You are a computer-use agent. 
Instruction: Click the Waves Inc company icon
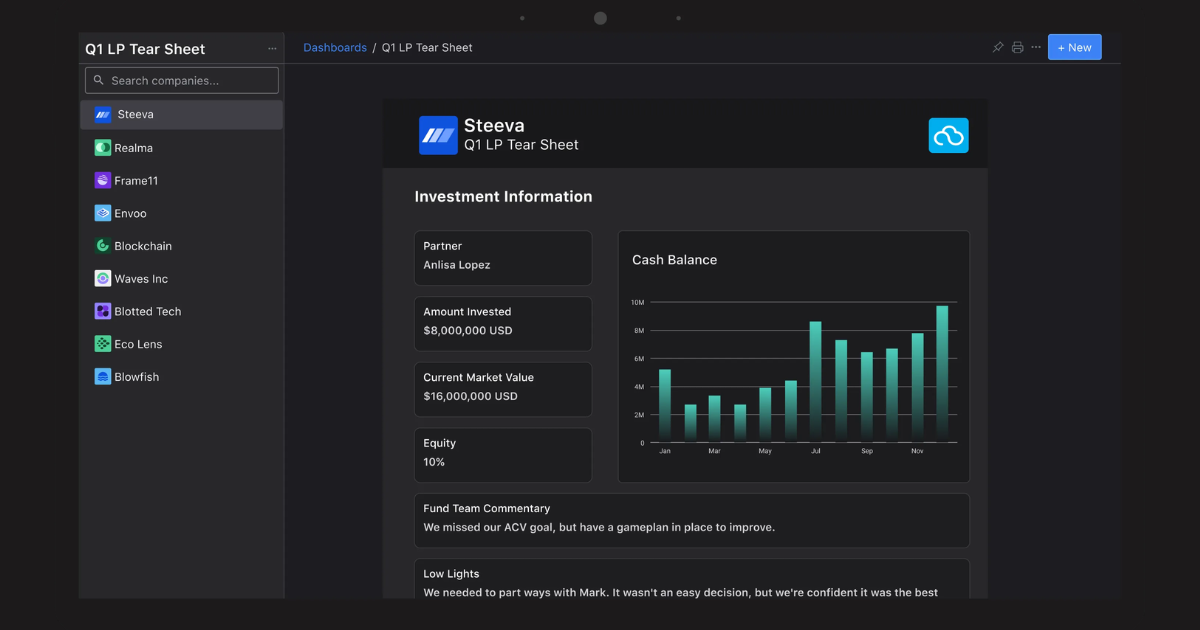103,279
